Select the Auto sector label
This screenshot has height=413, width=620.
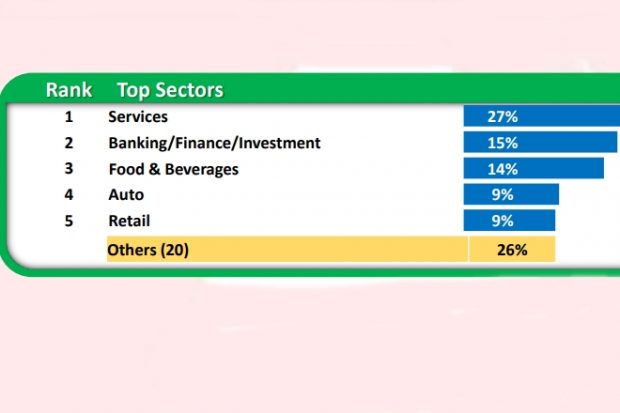coord(126,195)
